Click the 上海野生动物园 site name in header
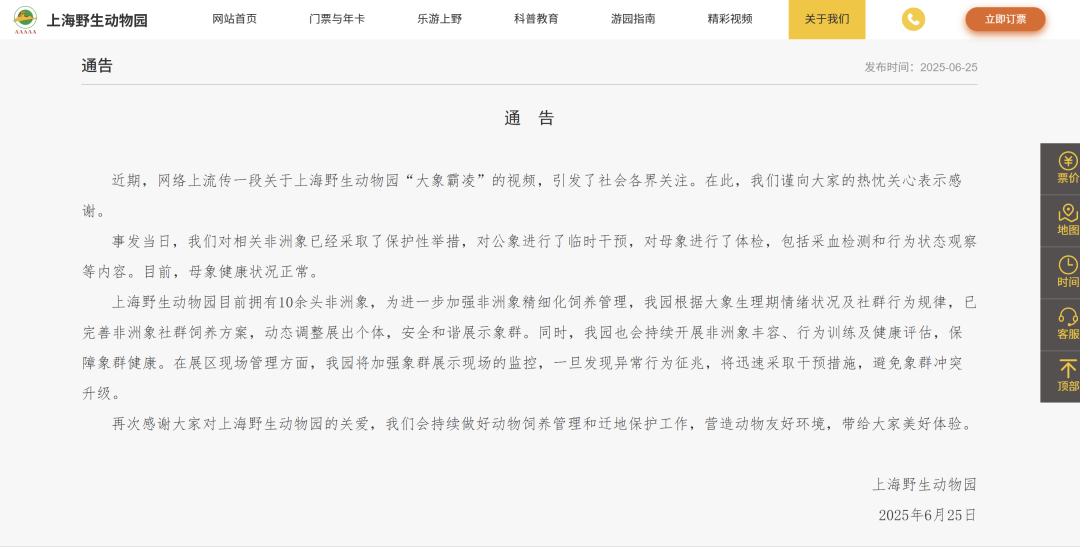 click(97, 20)
